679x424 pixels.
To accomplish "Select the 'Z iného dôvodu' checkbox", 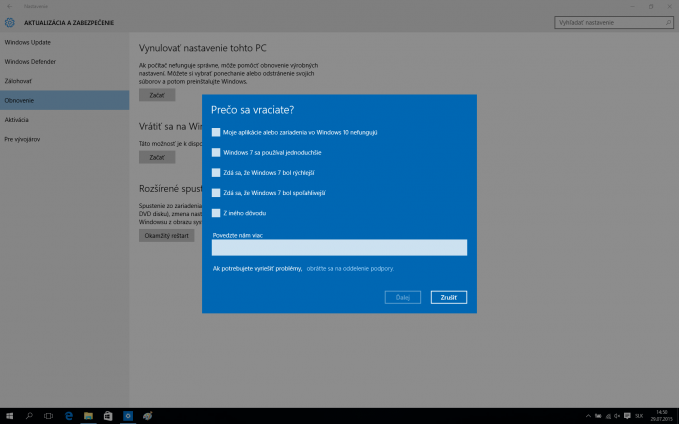I will (216, 213).
